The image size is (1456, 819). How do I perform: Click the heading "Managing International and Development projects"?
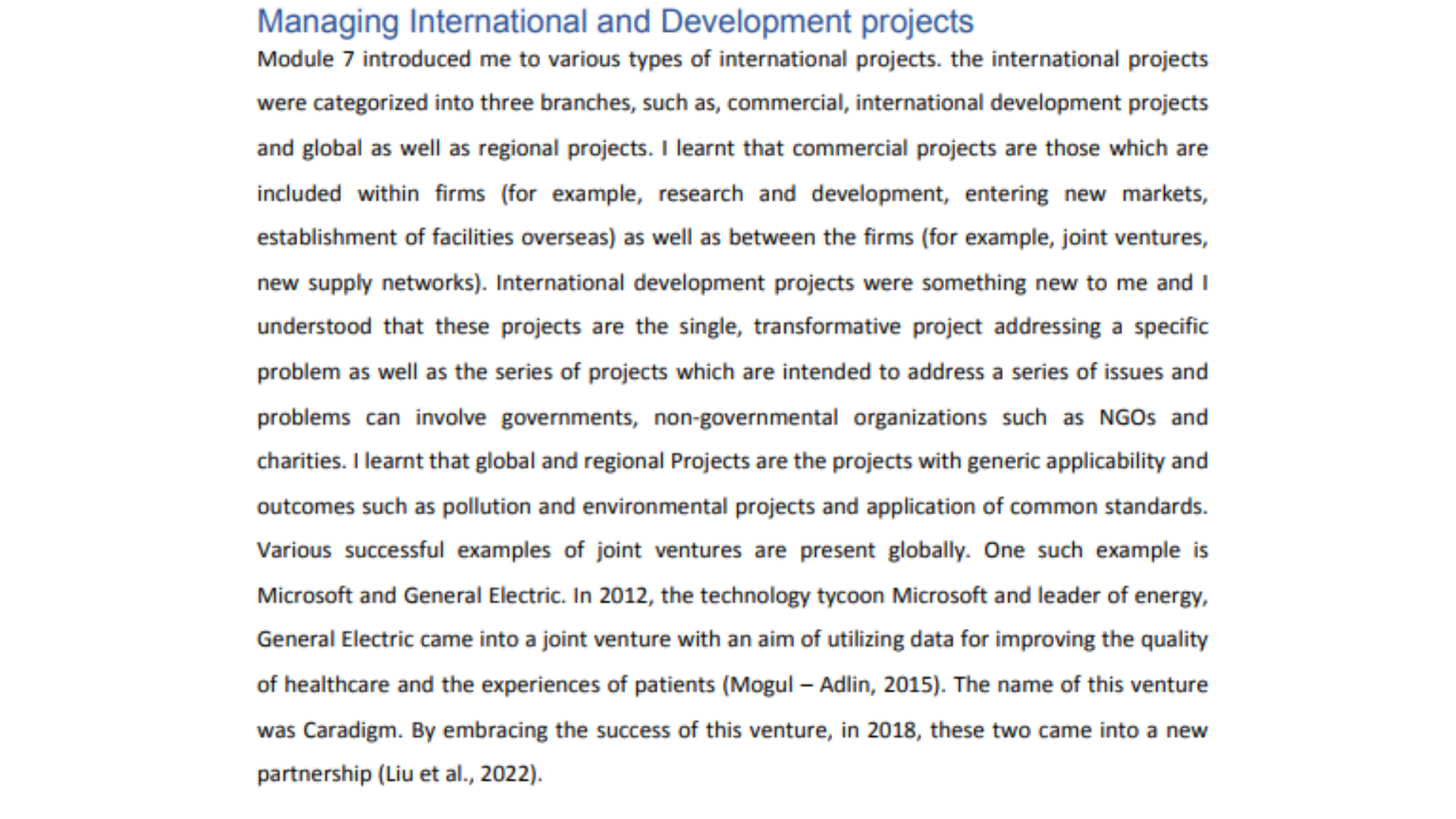click(615, 22)
